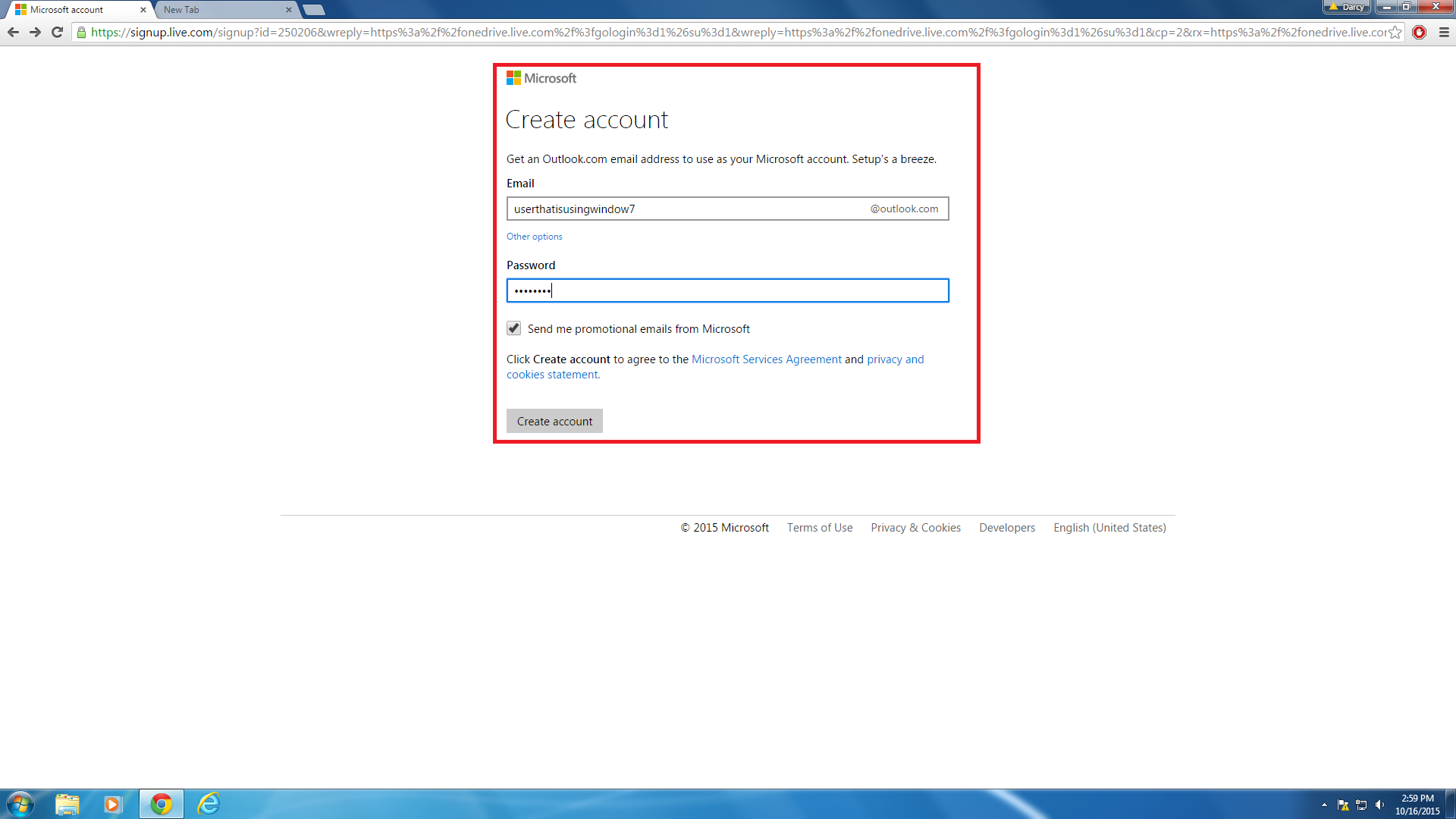Click the Show desktop strip beside clock
This screenshot has width=1456, height=819.
coord(1450,804)
